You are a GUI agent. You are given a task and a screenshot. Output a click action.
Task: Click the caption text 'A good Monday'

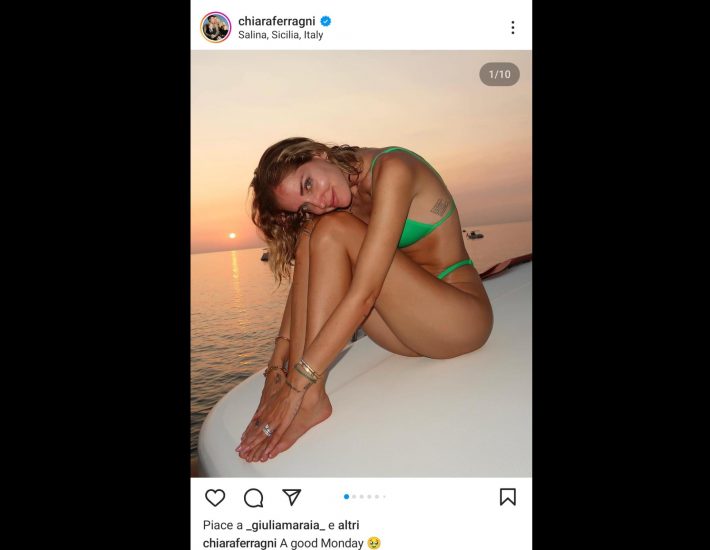tap(322, 543)
